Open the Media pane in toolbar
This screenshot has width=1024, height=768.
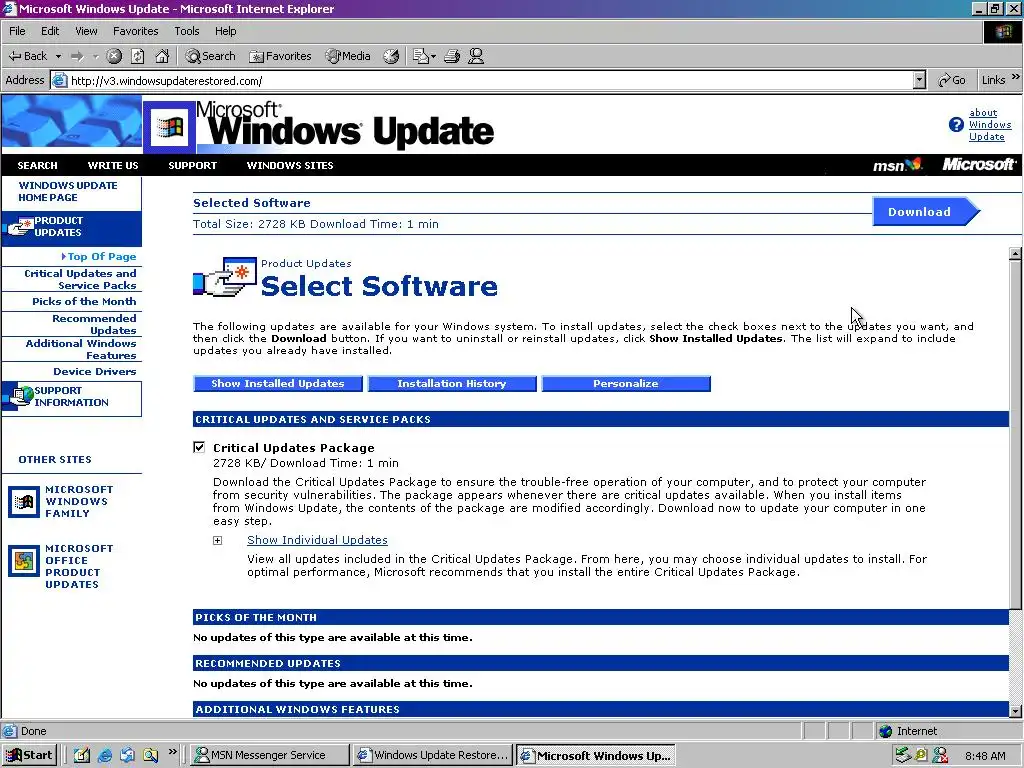[348, 56]
